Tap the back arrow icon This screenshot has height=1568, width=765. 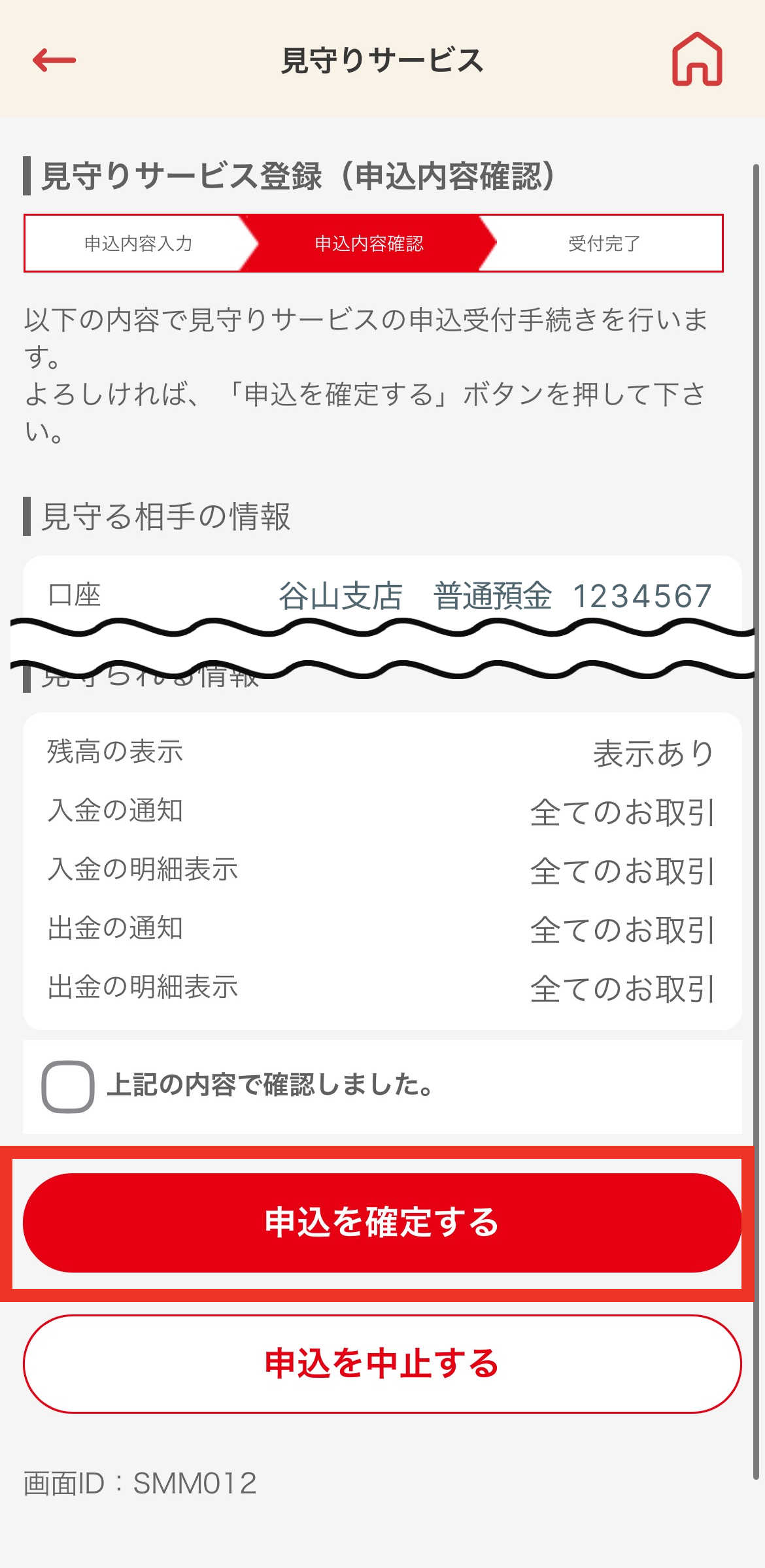pos(54,60)
